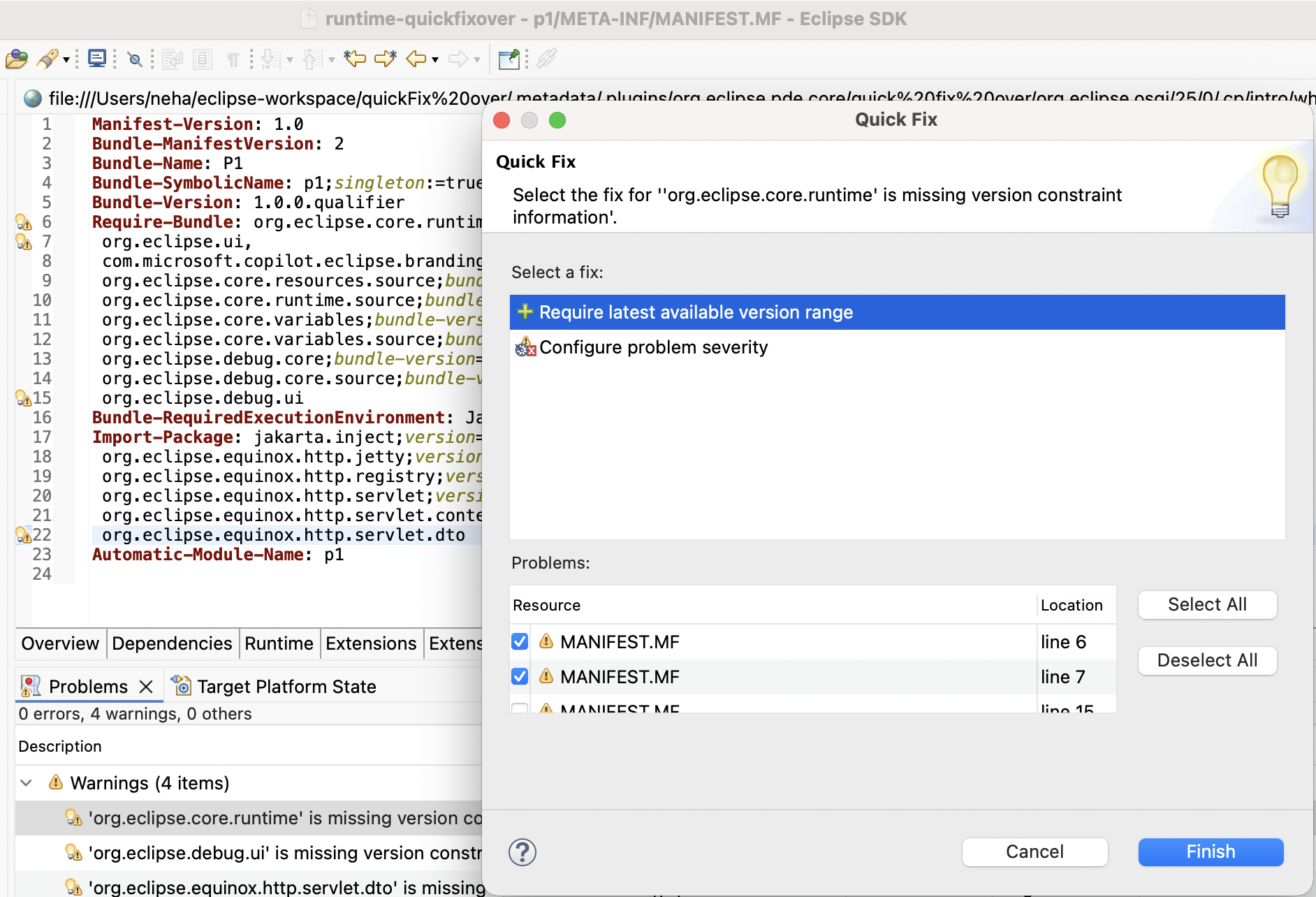Open the Previous Annotation dropdown arrow
This screenshot has width=1316, height=897.
332,60
